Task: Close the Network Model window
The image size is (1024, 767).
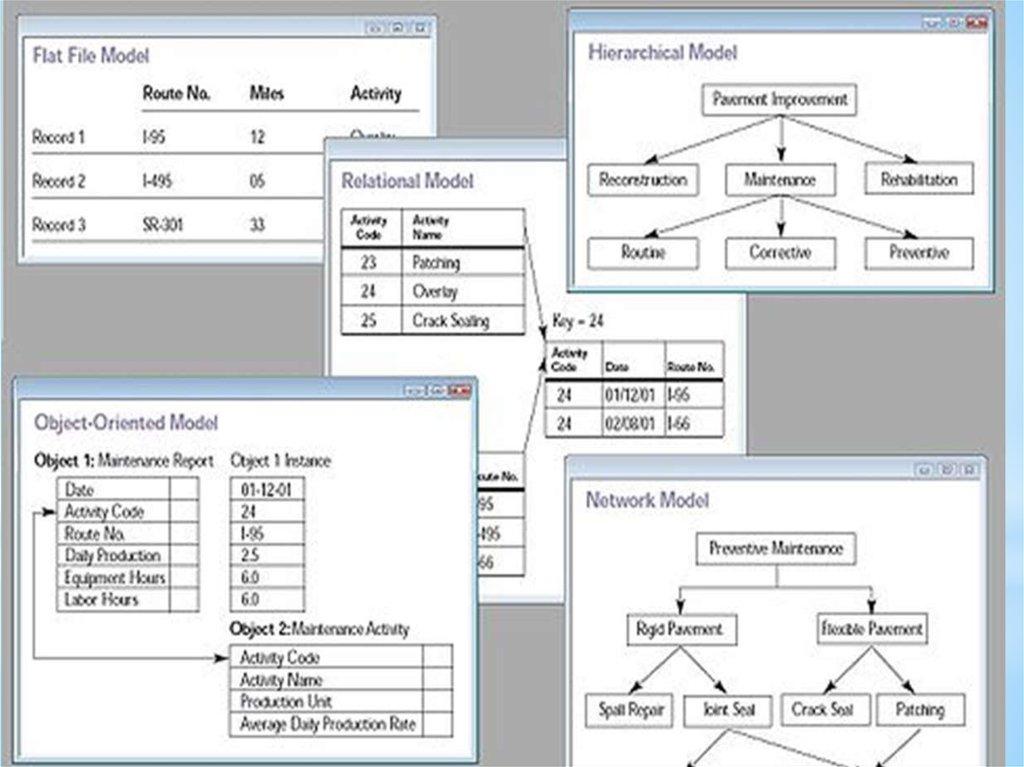Action: (x=968, y=468)
